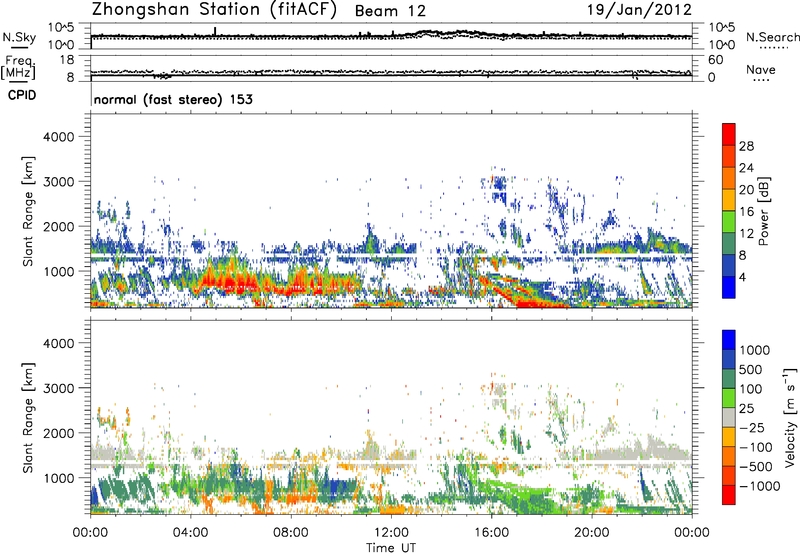Click the 2000 tick on velocity panel axis
800x554 pixels.
58,433
